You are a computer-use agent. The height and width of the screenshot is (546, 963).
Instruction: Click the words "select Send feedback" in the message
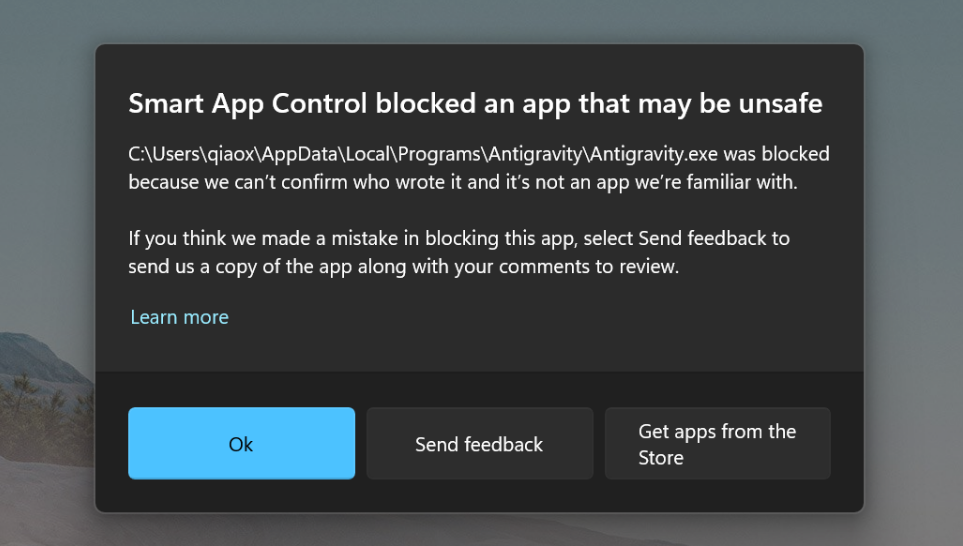(x=654, y=239)
